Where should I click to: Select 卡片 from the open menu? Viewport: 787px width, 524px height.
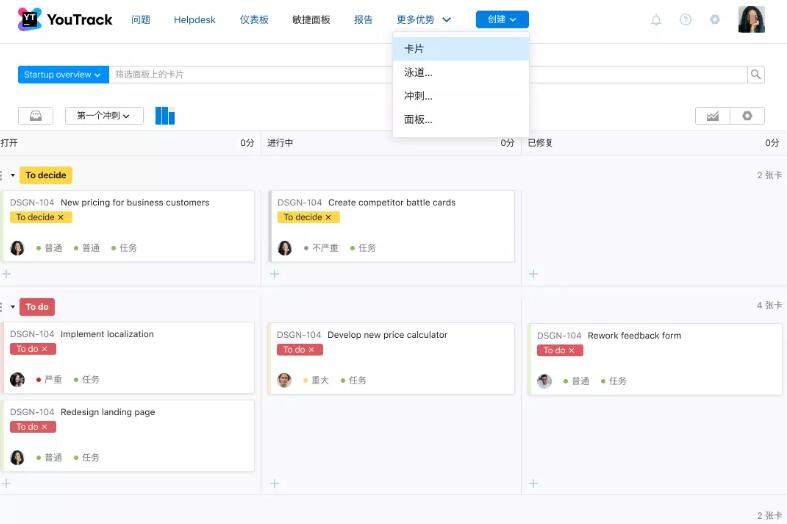[x=414, y=48]
